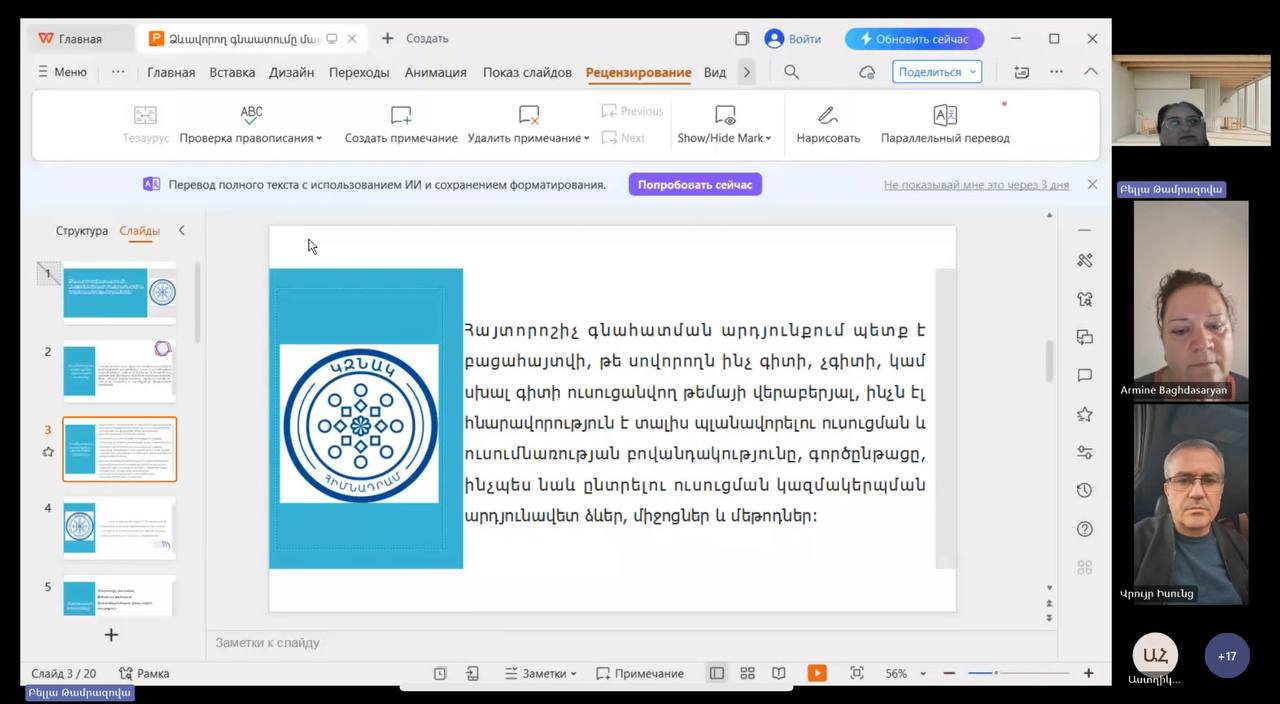Click the Try Now (Попробовать сейчас) button

[695, 184]
